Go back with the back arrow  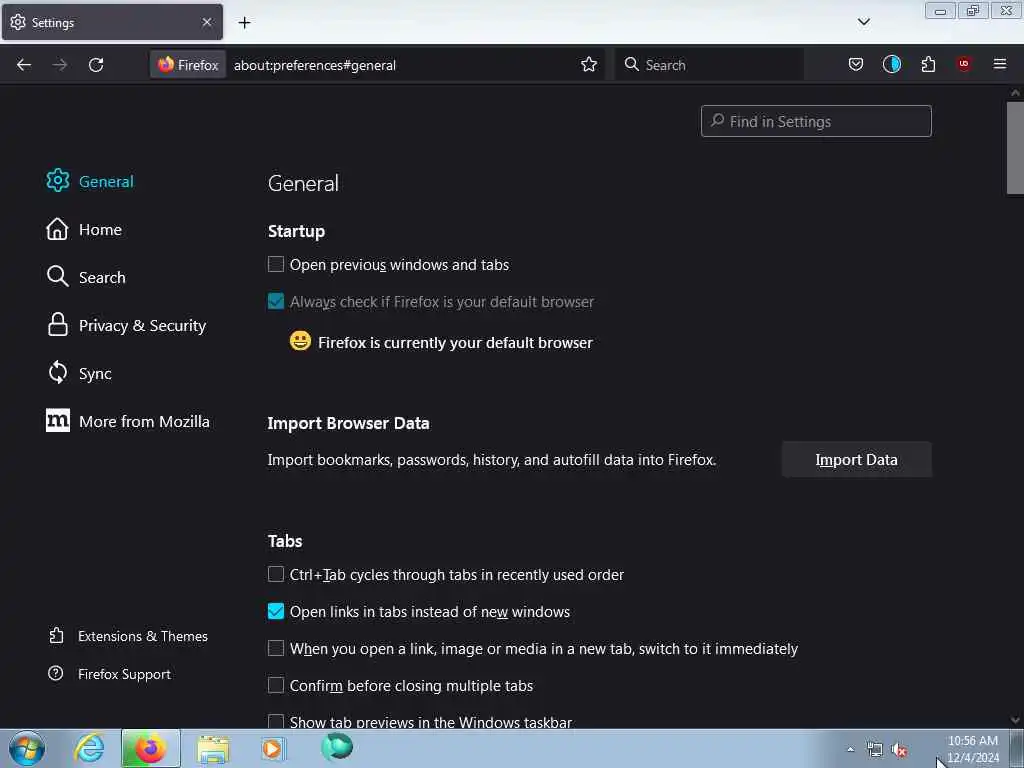[x=24, y=65]
